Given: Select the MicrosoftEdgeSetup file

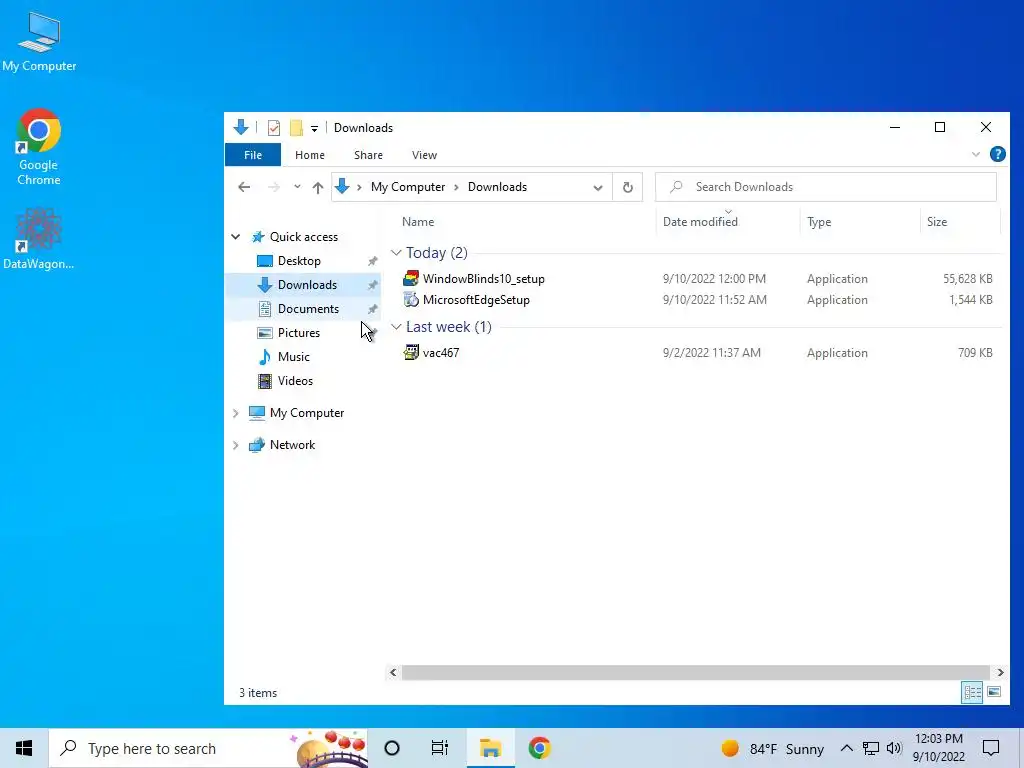Looking at the screenshot, I should click(x=476, y=300).
